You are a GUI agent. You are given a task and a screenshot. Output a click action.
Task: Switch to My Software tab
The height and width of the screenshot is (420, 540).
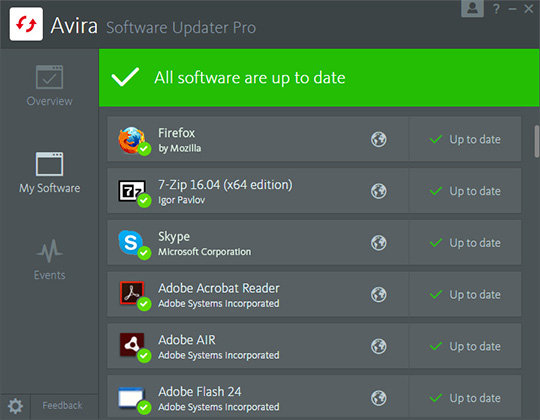tap(49, 173)
